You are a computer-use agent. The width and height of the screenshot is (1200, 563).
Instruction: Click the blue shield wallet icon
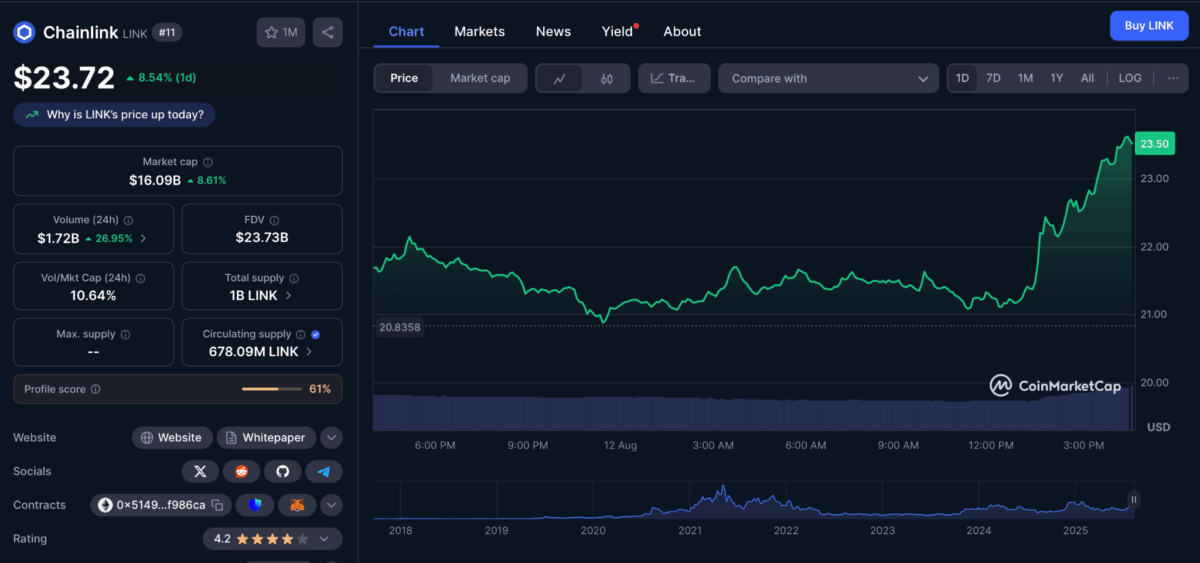(x=255, y=505)
